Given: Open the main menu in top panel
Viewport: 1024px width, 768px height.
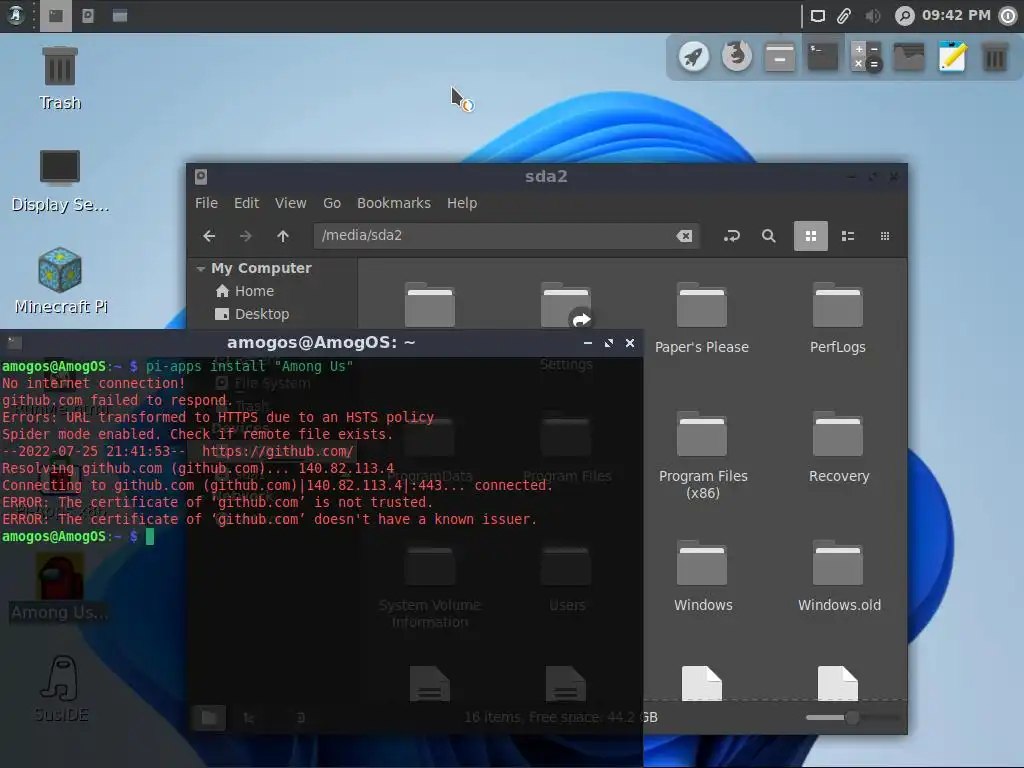Looking at the screenshot, I should pyautogui.click(x=16, y=15).
